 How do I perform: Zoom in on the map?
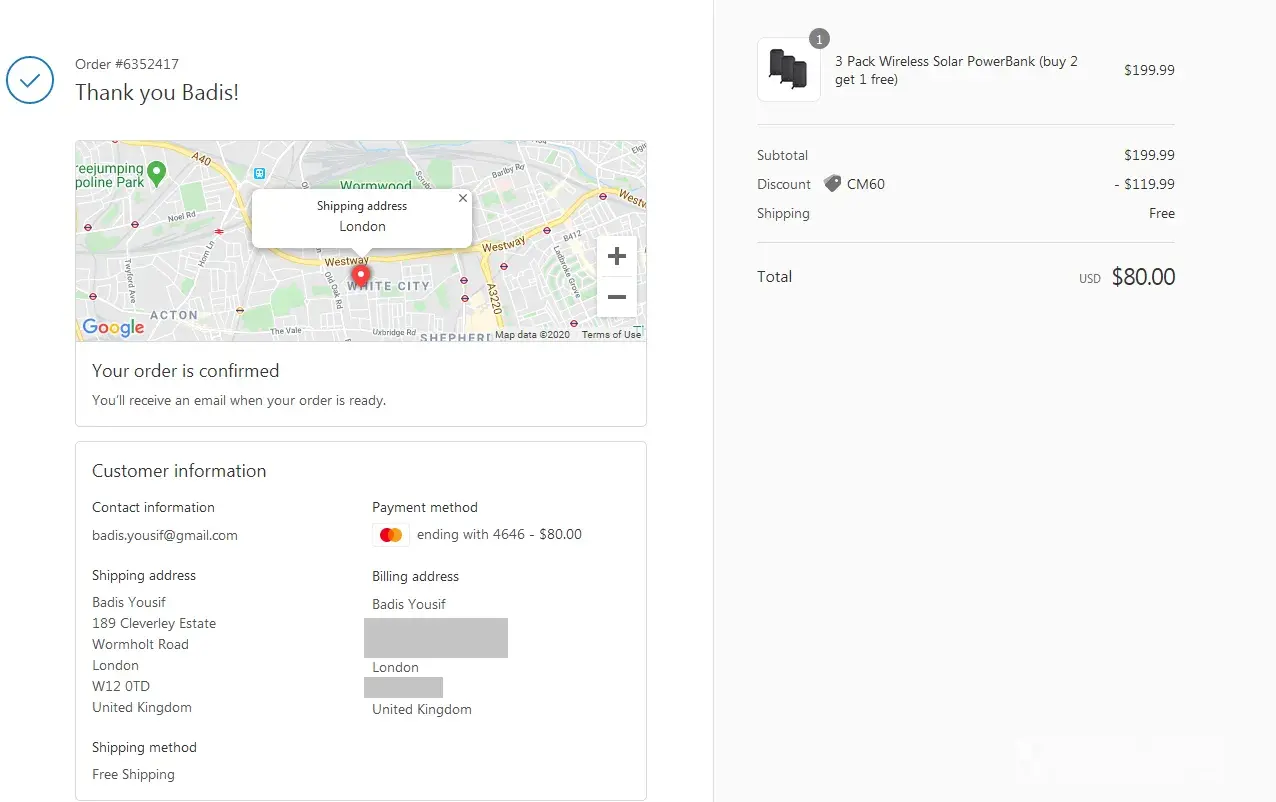coord(616,256)
